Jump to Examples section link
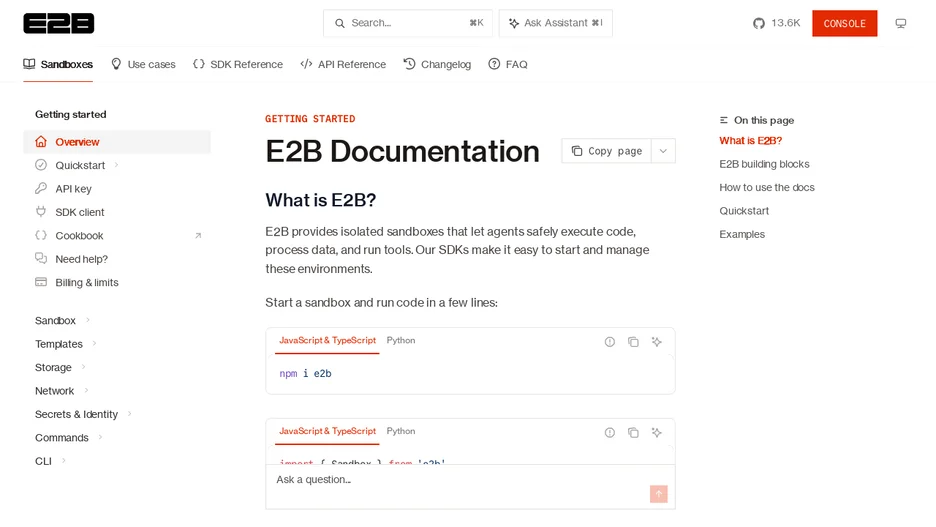Viewport: 936px width, 527px height. (x=742, y=235)
